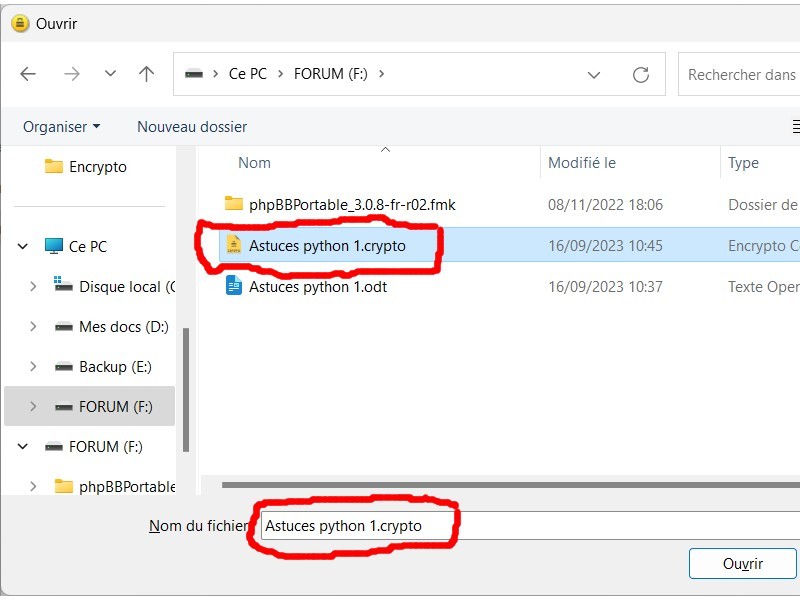Click the Rechercher search box
This screenshot has height=600, width=800.
(740, 75)
